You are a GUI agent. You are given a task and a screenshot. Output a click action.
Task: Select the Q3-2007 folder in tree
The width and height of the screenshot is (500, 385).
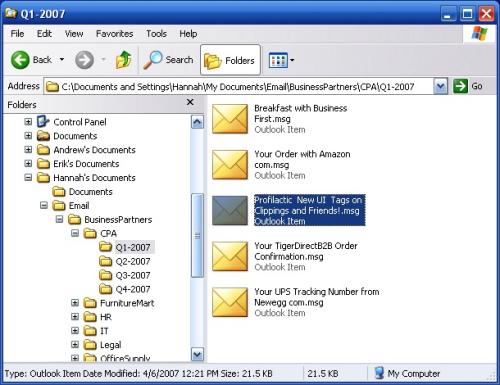click(x=125, y=275)
